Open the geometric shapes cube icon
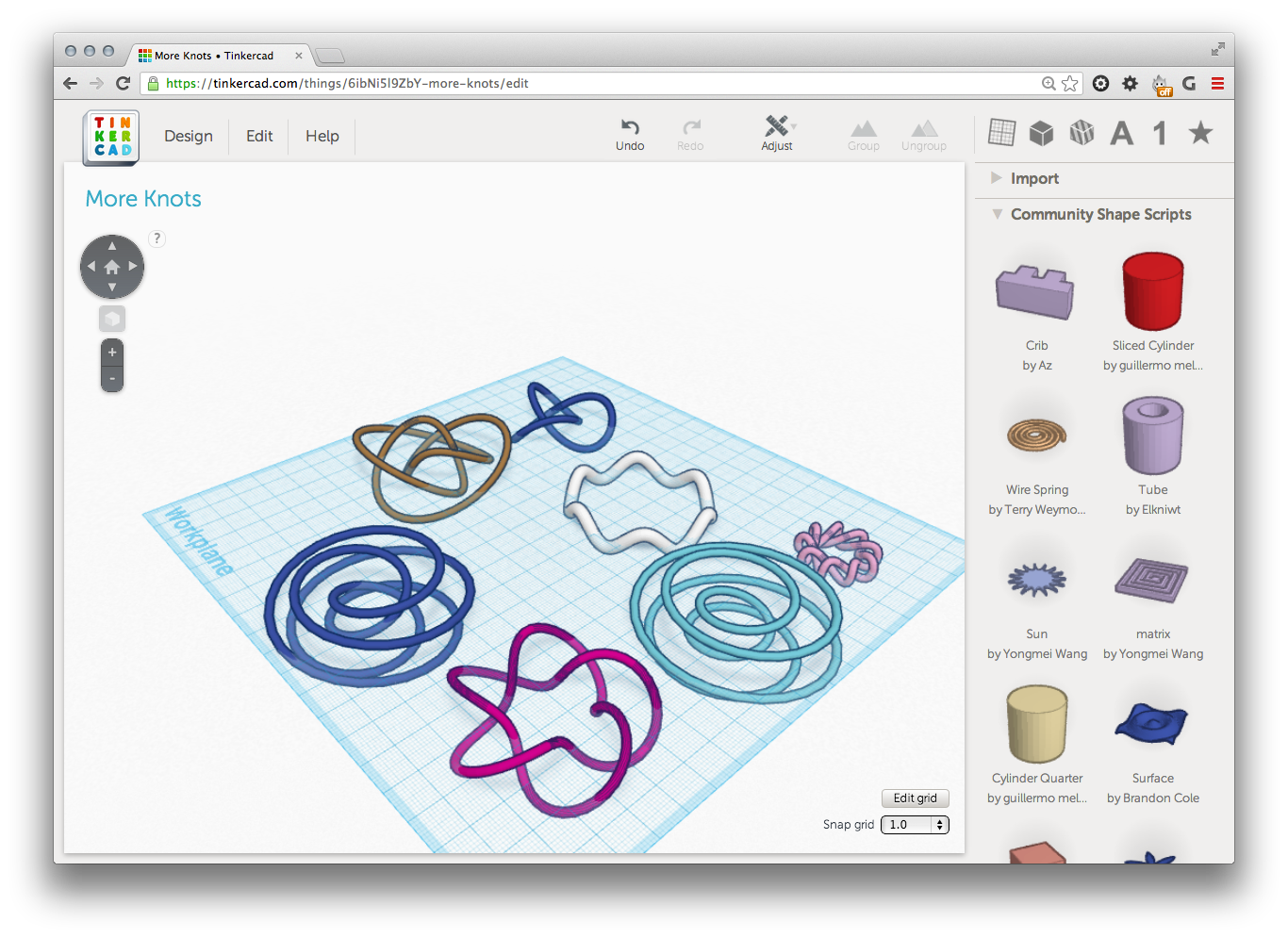 (1041, 133)
